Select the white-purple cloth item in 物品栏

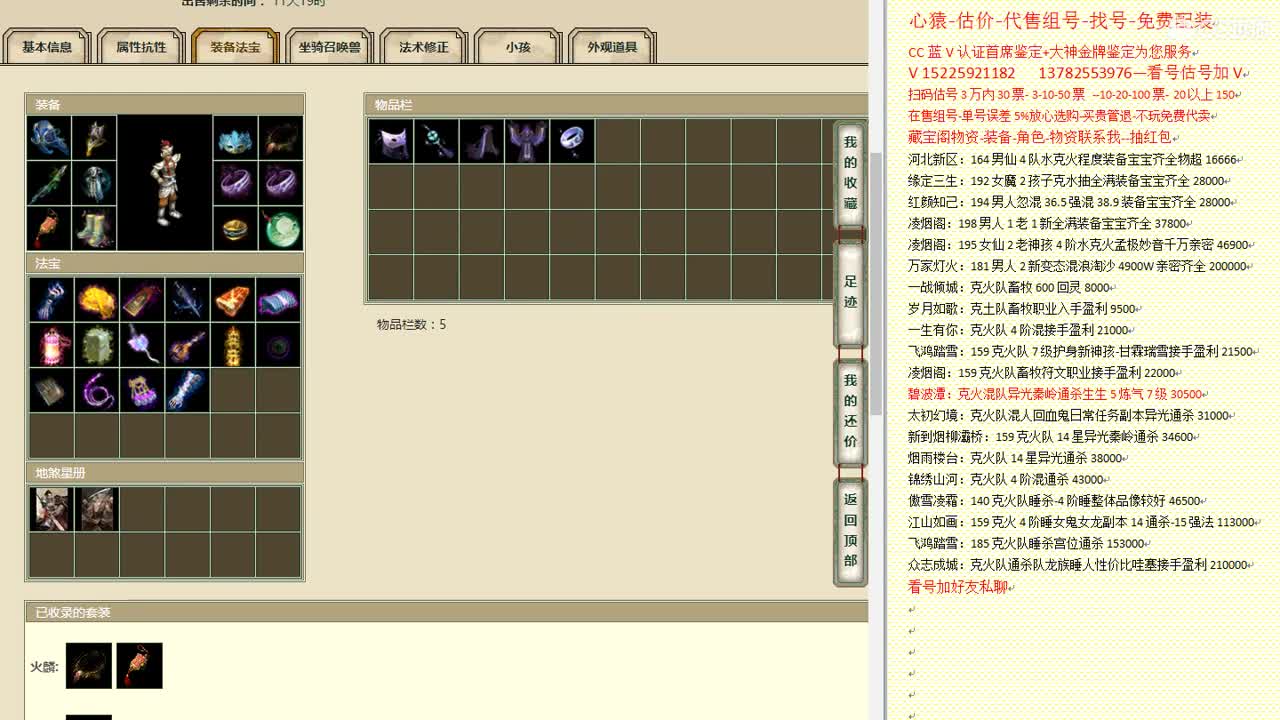[391, 141]
